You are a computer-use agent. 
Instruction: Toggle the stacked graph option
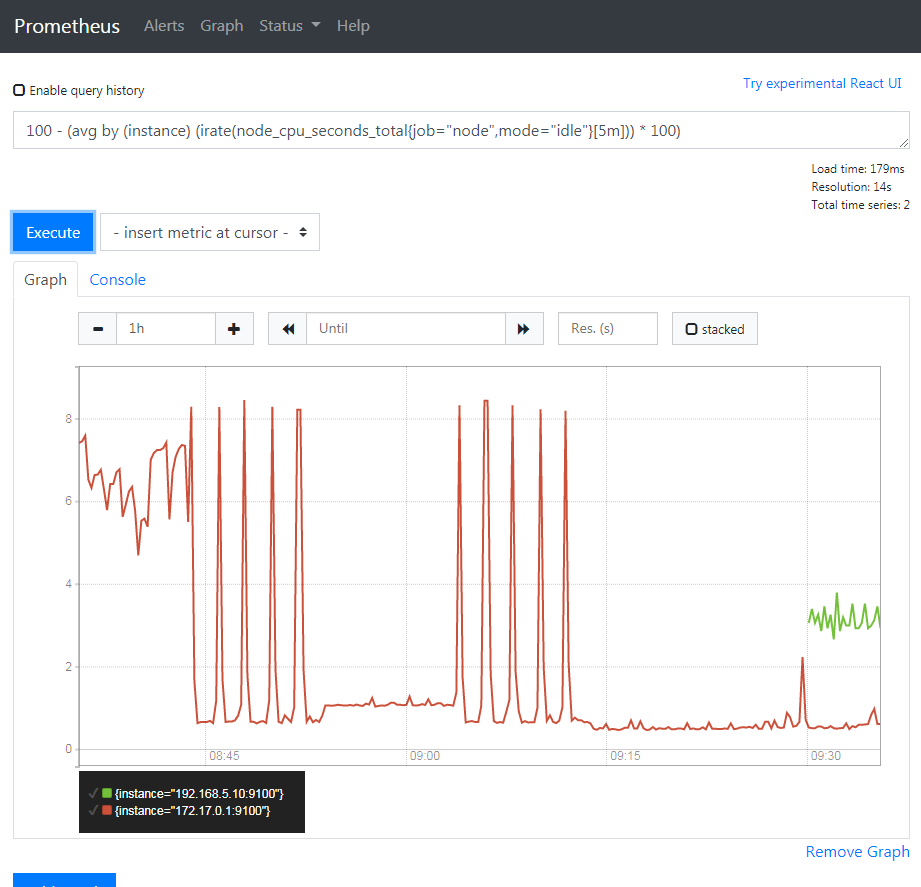[x=715, y=328]
